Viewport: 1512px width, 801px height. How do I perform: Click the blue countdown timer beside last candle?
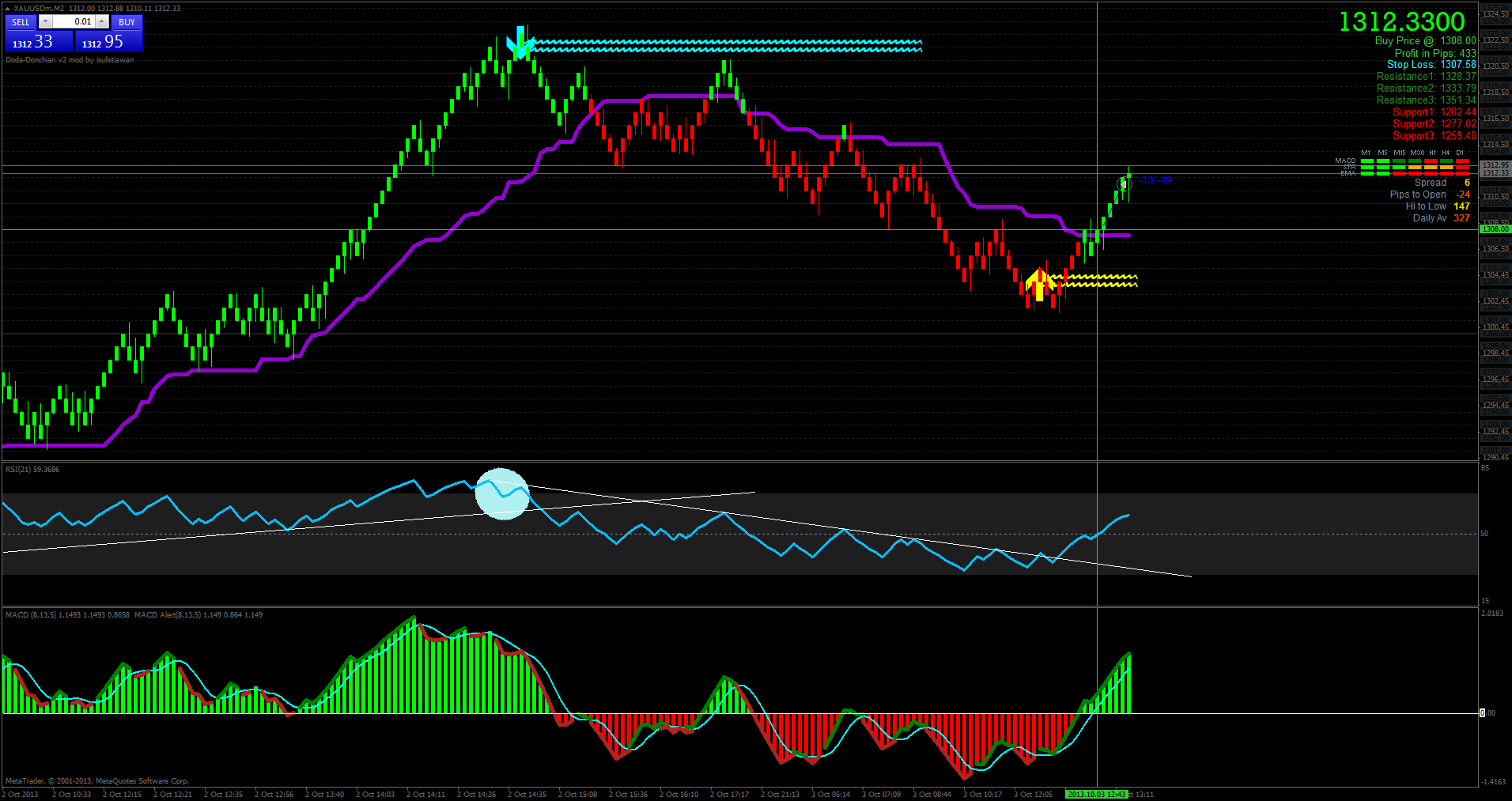pos(1155,180)
